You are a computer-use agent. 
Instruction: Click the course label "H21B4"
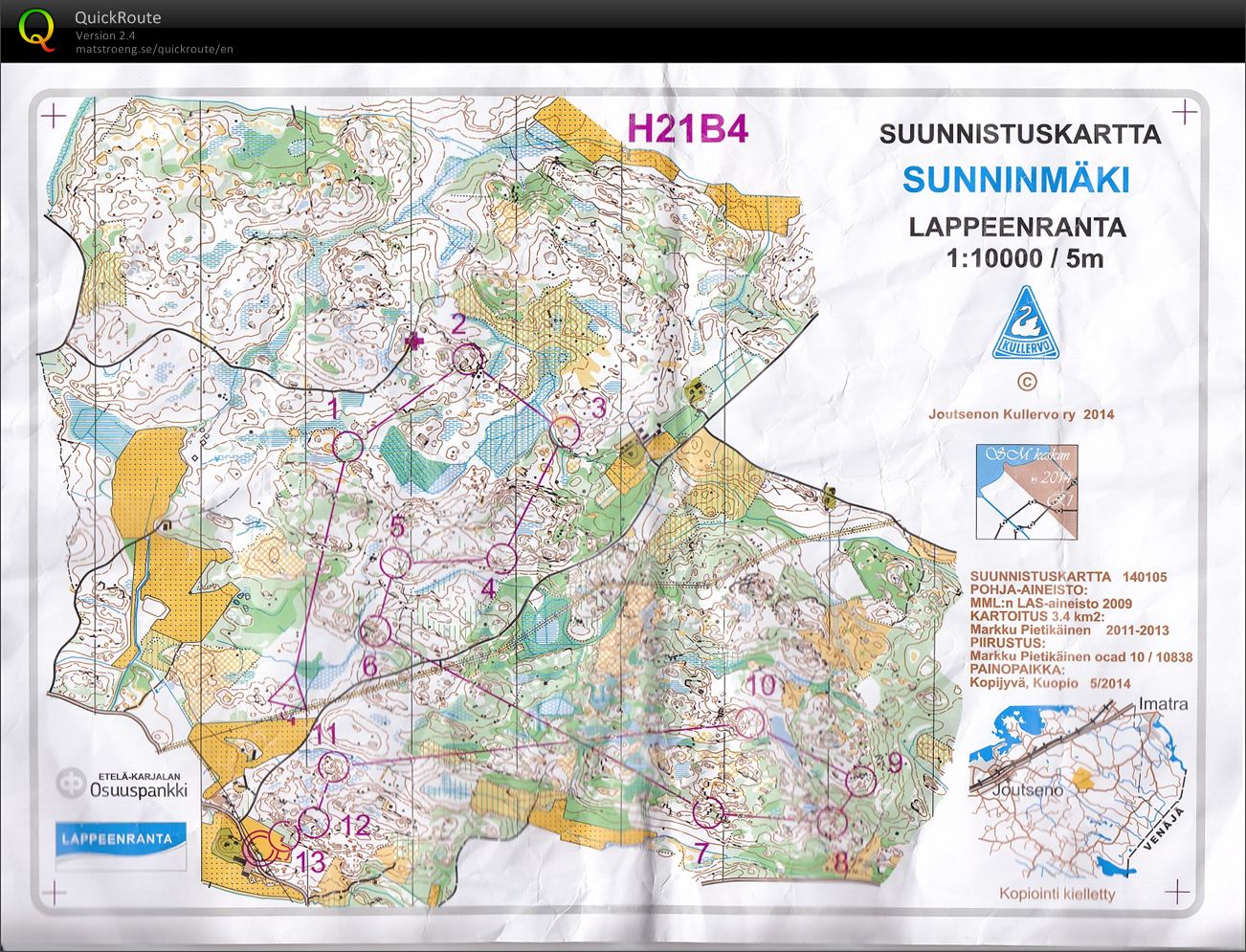click(687, 128)
